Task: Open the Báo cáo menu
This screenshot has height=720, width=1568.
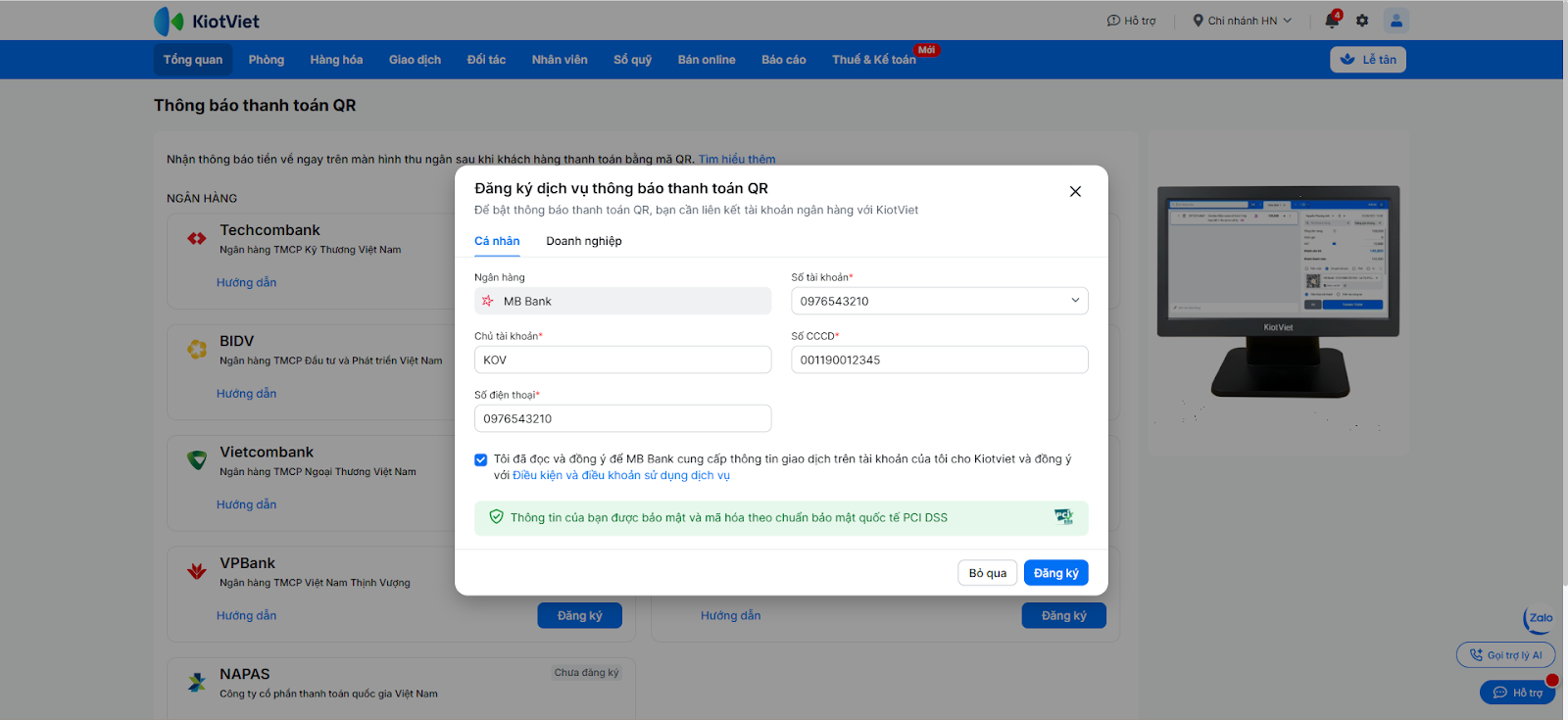Action: tap(784, 60)
